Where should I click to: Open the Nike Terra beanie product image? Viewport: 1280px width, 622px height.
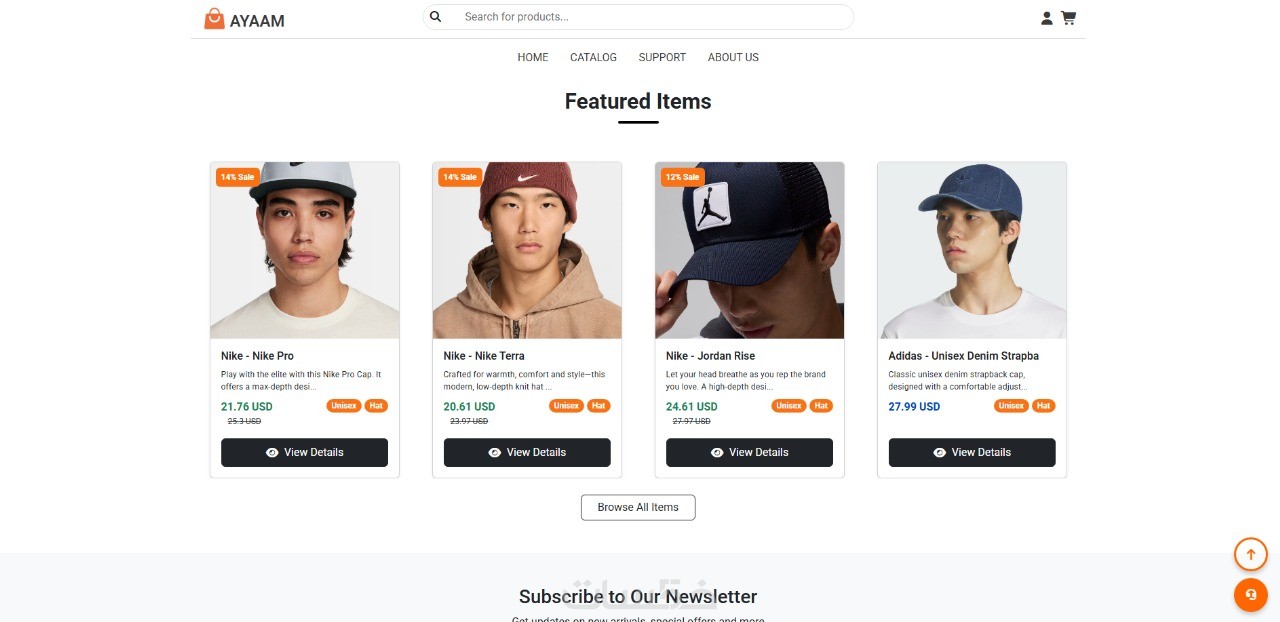tap(527, 251)
